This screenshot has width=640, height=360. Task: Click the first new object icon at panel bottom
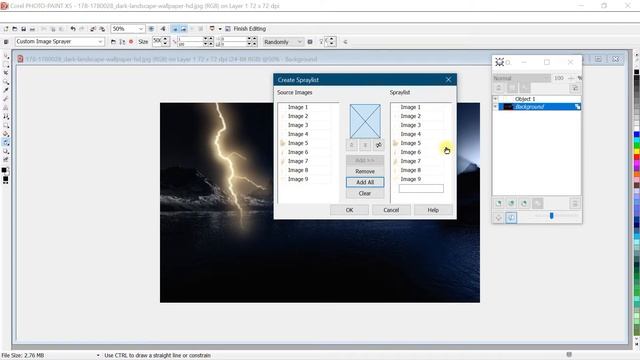498,203
